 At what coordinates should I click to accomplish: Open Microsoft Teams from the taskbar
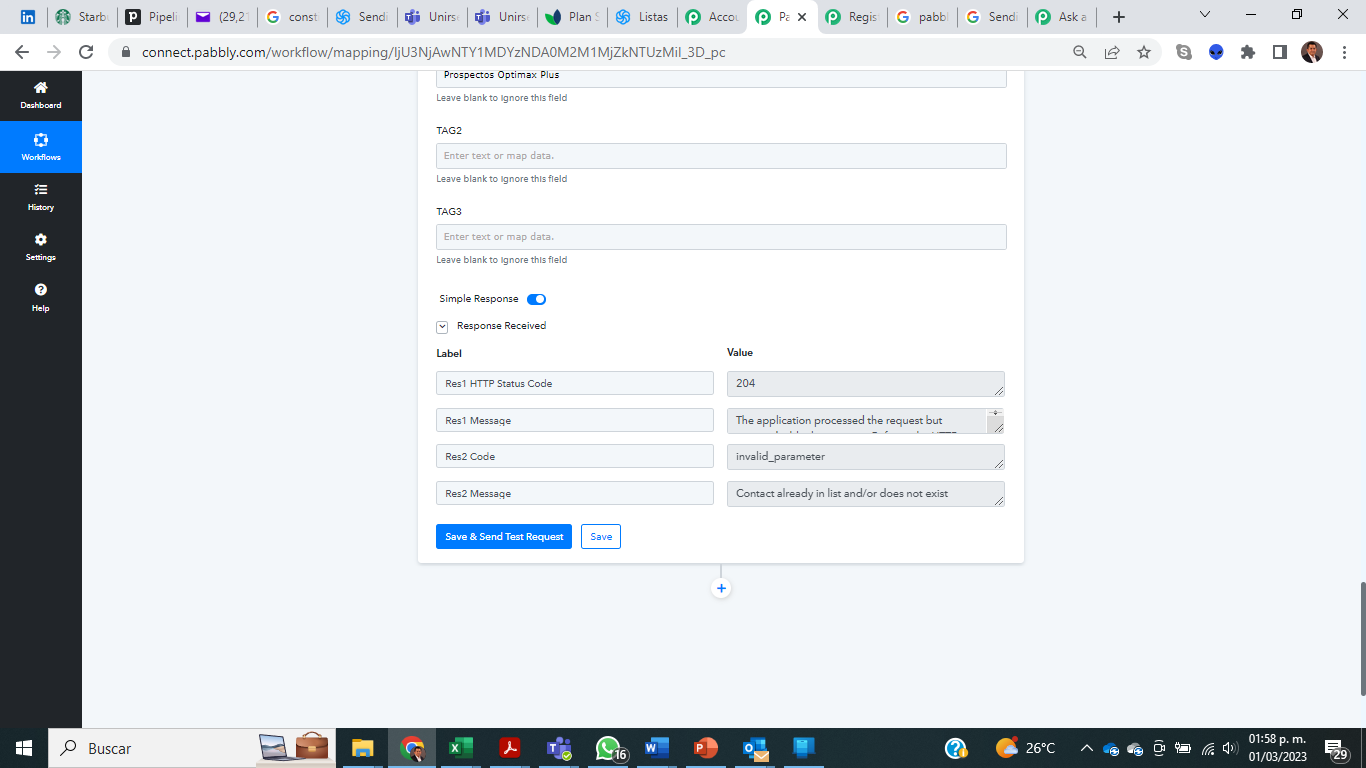click(x=559, y=748)
